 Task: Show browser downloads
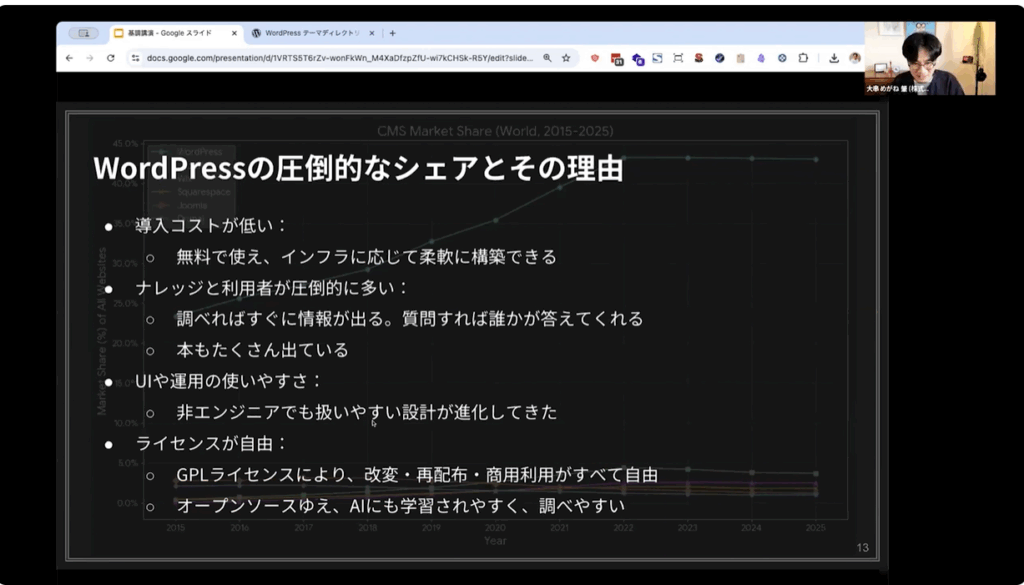(x=834, y=58)
